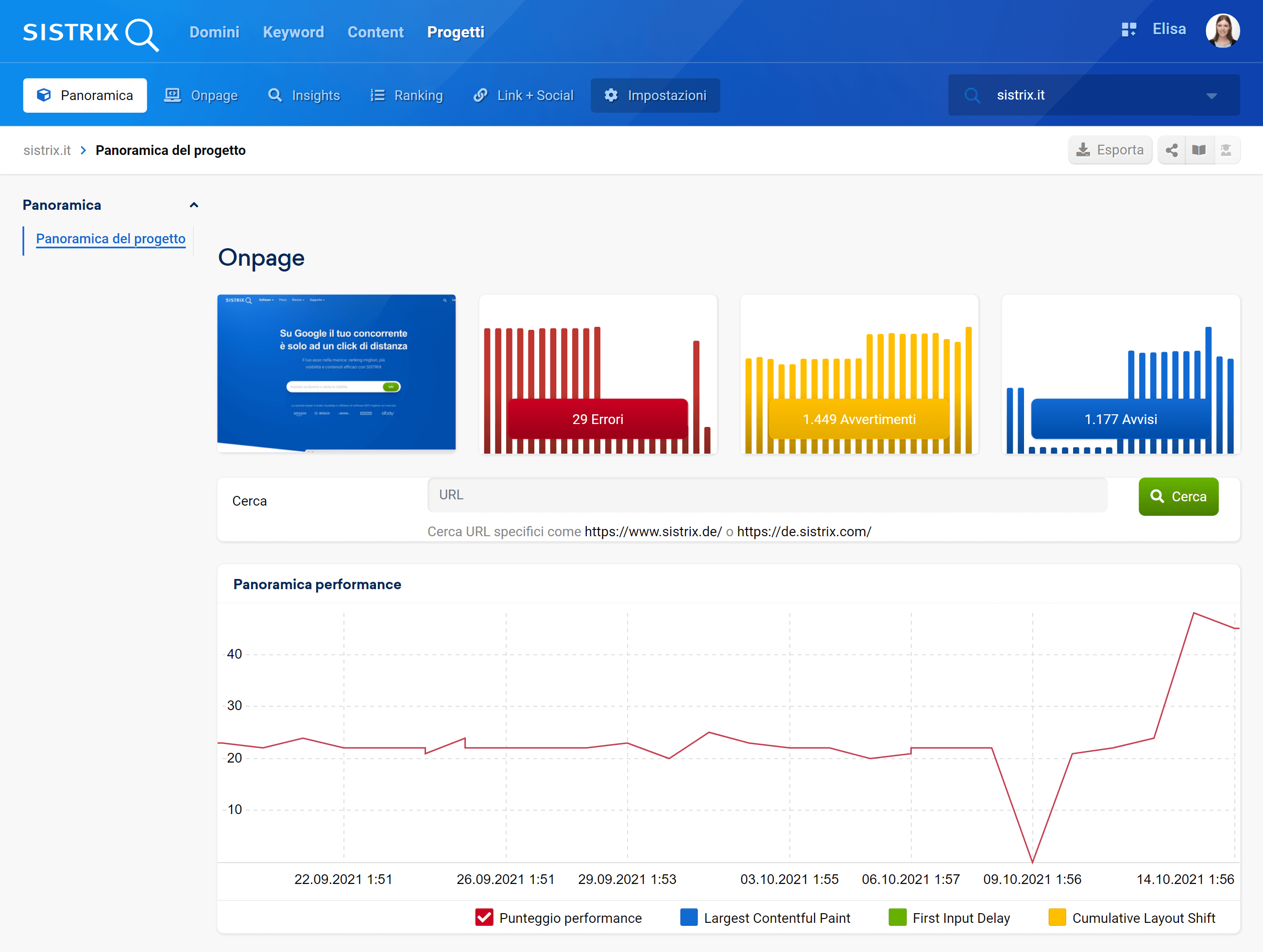
Task: Open the 1.449 Avvertimenti card
Action: pos(859,374)
